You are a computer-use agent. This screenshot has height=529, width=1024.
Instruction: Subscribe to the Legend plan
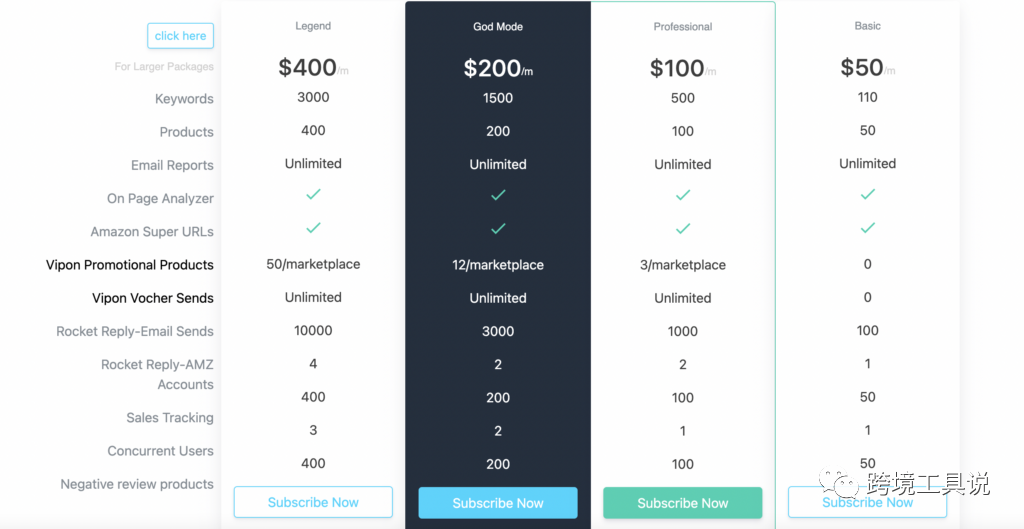click(313, 502)
